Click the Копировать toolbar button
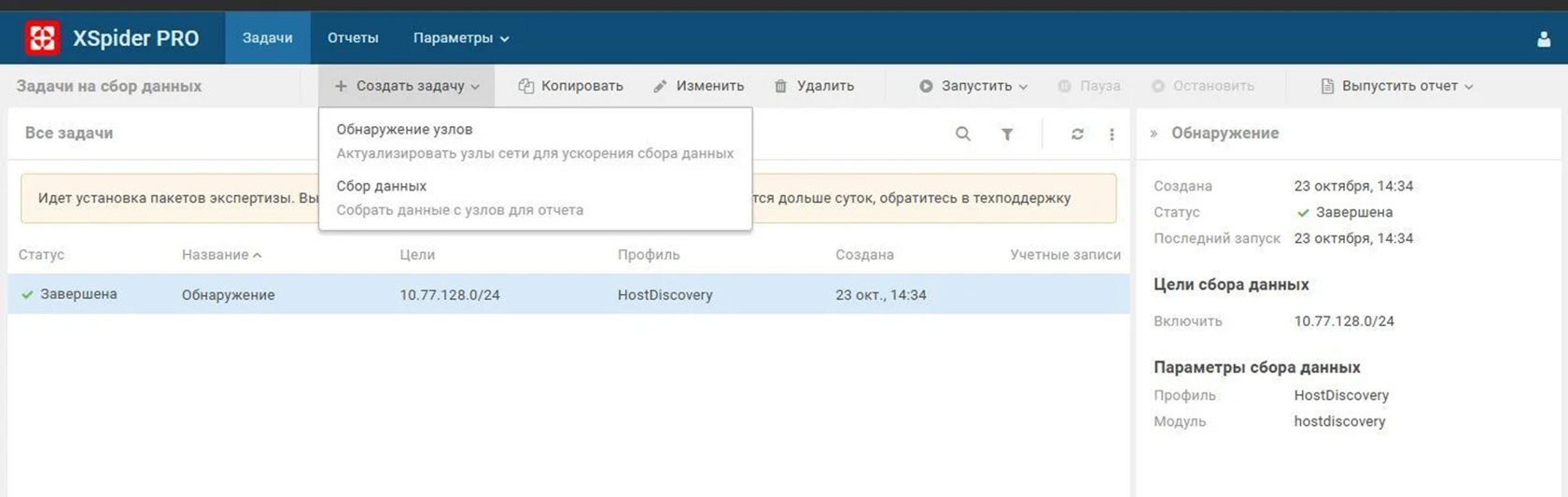1568x497 pixels. click(x=570, y=86)
